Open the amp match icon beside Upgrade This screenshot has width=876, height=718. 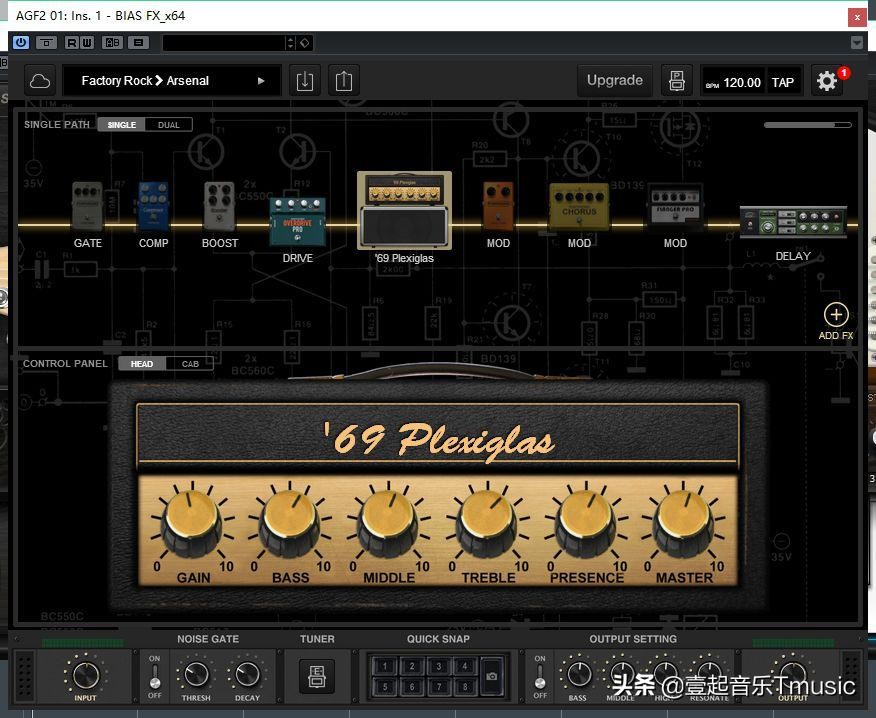(677, 81)
